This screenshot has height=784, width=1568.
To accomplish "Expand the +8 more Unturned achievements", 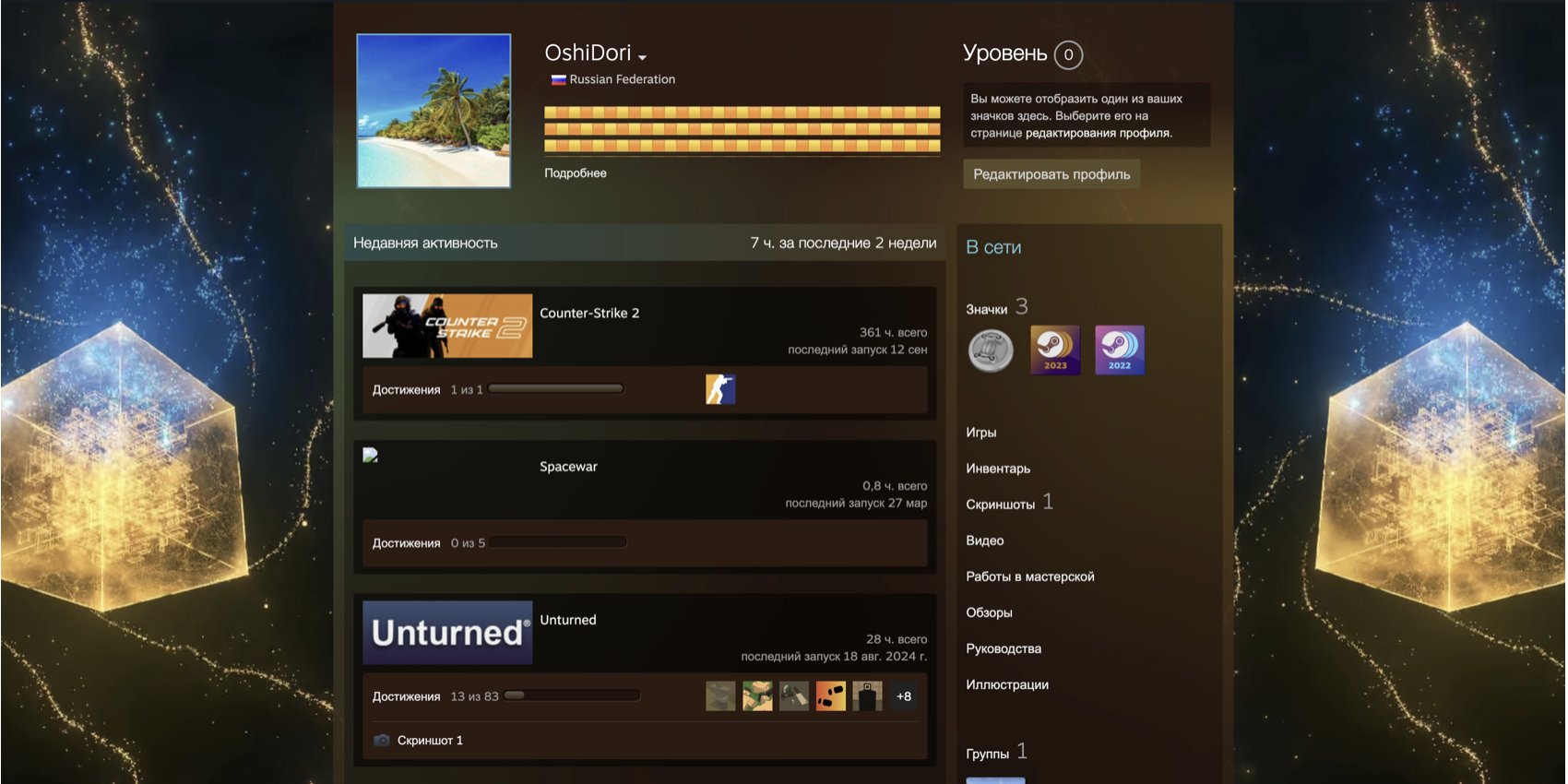I will (x=904, y=696).
